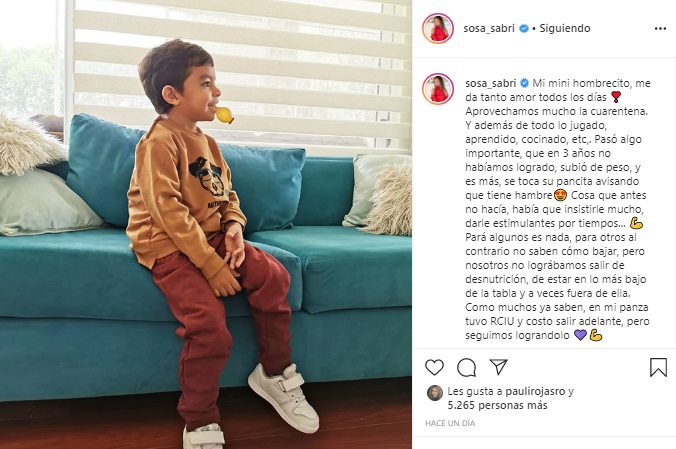
Task: Open sosa_sabri username in post header
Action: [489, 28]
